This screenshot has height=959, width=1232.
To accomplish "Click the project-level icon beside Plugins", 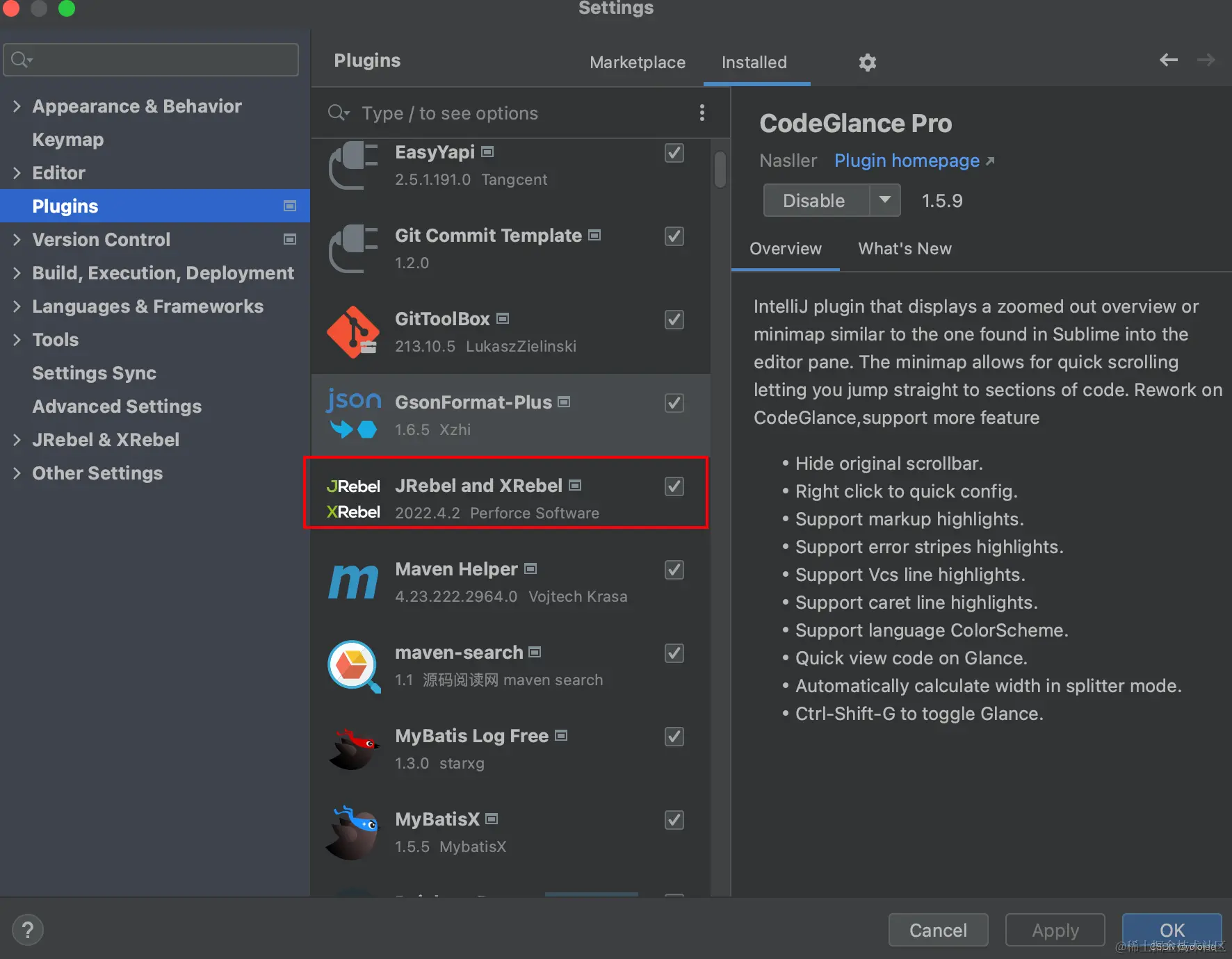I will point(290,206).
